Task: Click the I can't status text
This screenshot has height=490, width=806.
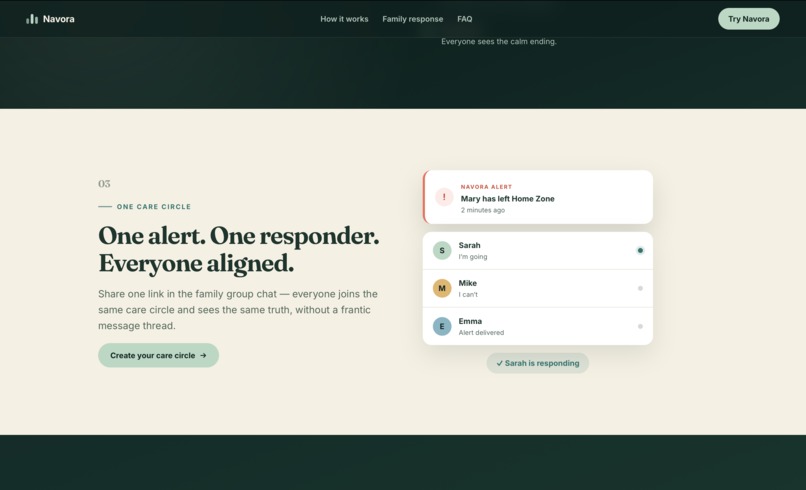Action: click(x=468, y=295)
